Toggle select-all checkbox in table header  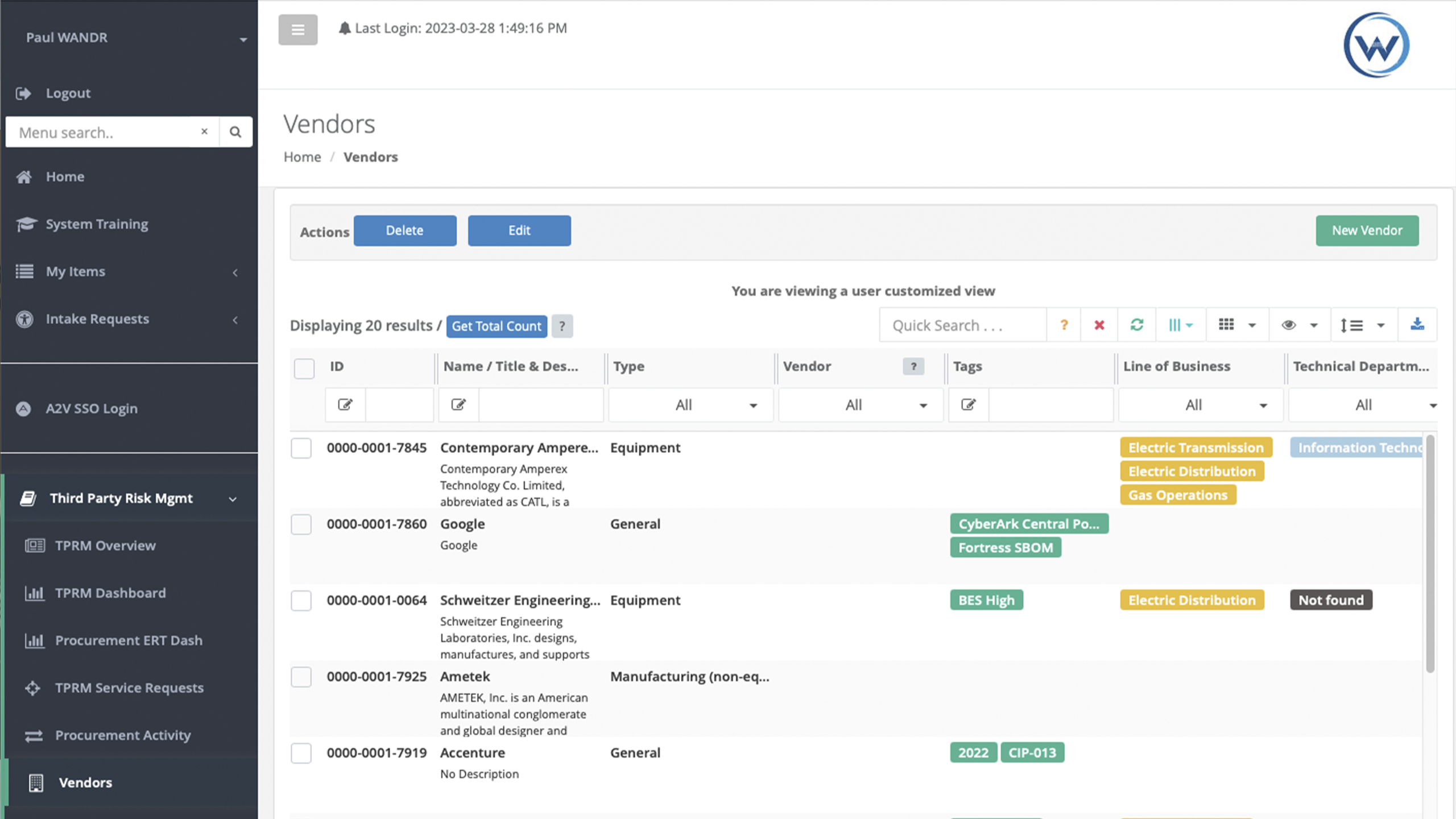pyautogui.click(x=304, y=368)
